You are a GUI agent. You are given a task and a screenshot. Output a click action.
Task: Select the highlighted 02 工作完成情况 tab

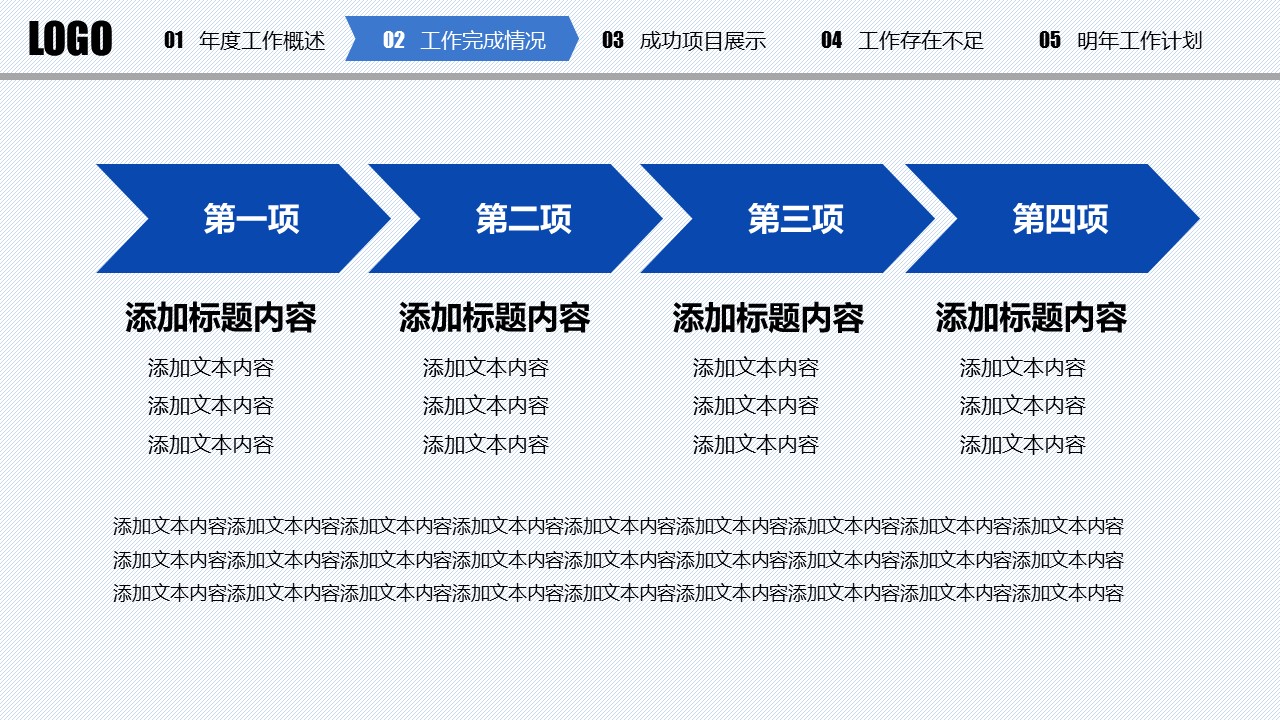463,40
